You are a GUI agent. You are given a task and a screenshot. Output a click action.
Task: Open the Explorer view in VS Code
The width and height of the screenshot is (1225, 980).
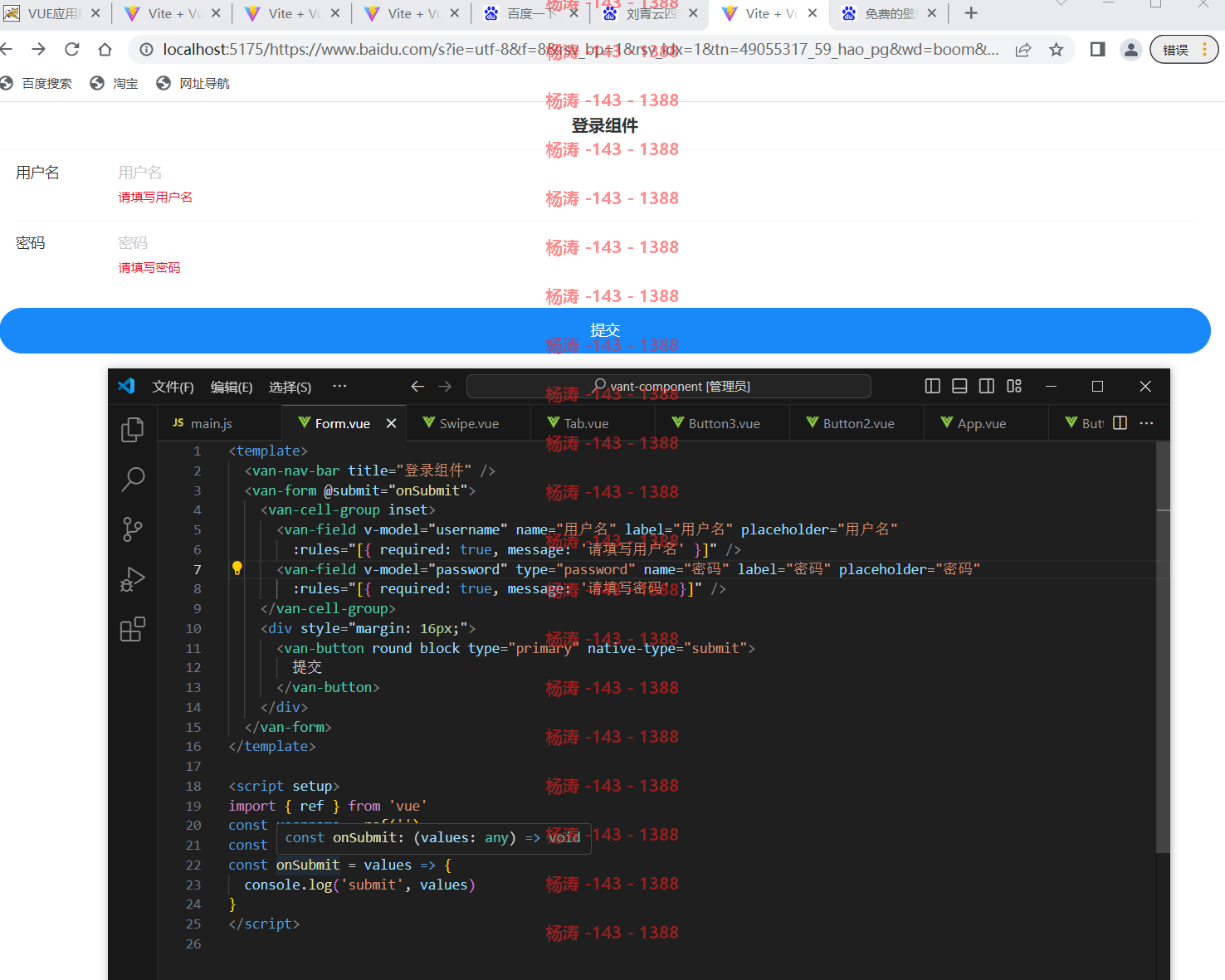[133, 430]
